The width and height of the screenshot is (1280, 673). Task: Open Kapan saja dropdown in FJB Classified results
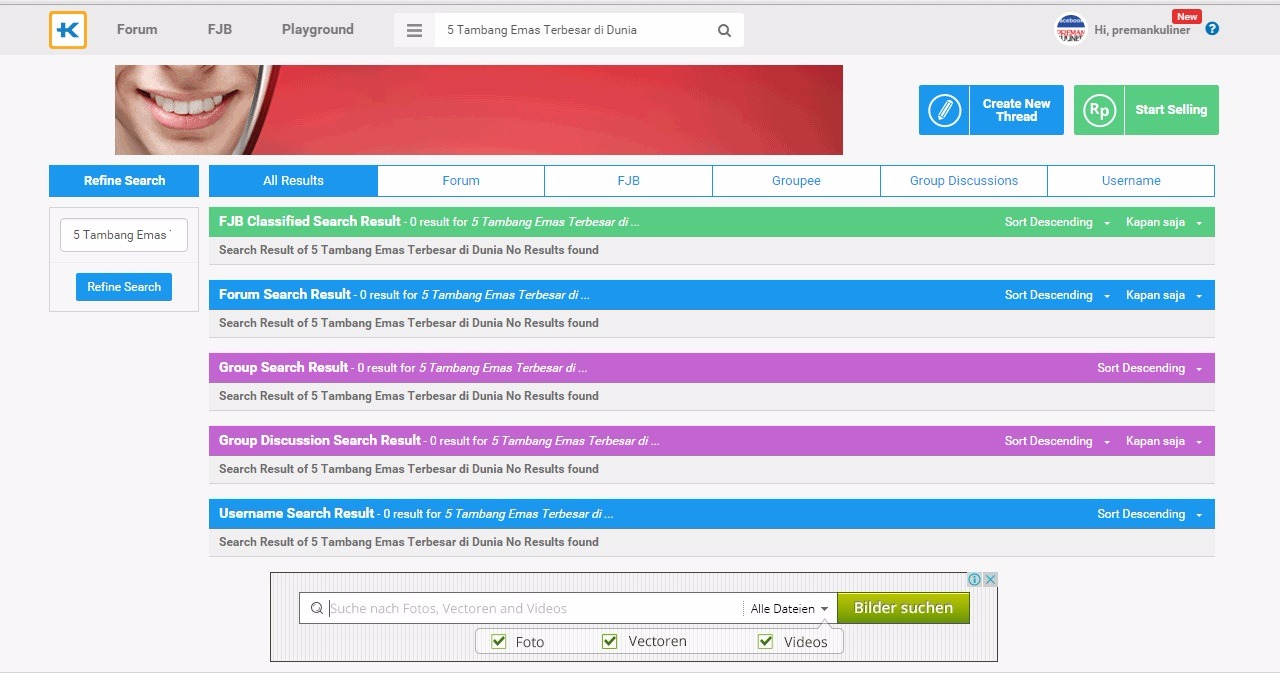point(1164,222)
